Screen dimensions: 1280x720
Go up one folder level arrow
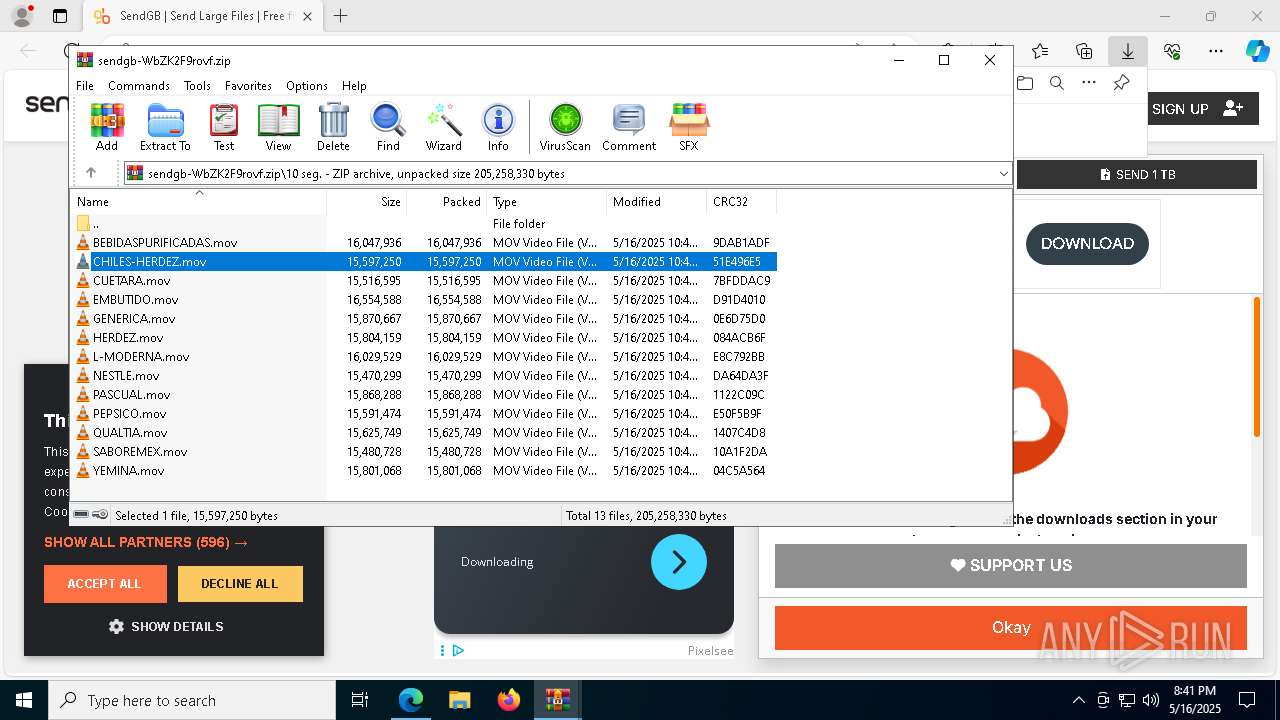pyautogui.click(x=91, y=173)
